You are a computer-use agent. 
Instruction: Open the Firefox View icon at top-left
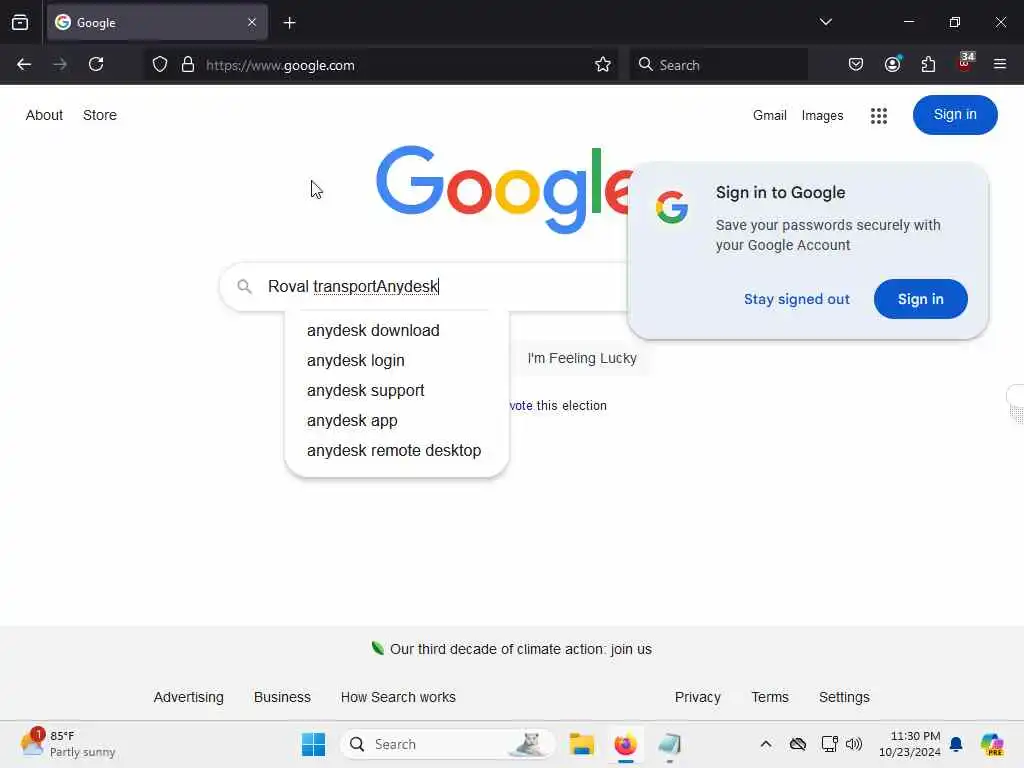(20, 22)
